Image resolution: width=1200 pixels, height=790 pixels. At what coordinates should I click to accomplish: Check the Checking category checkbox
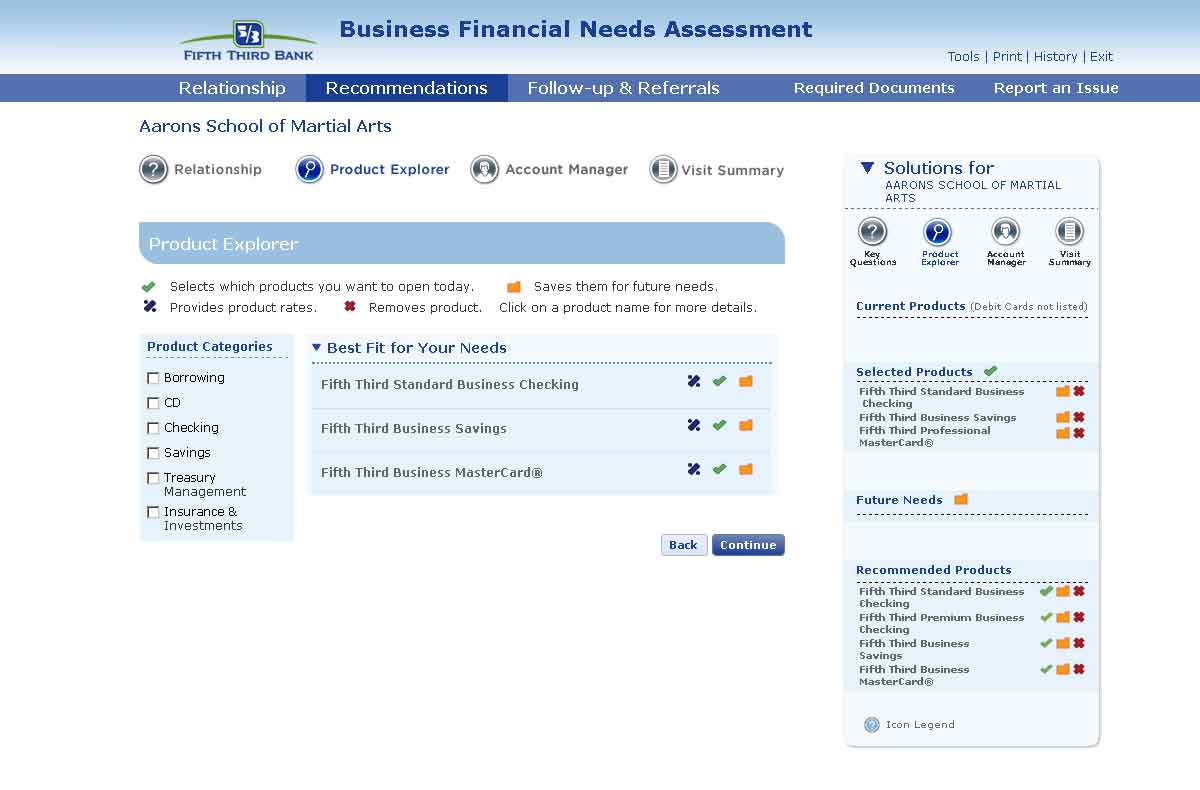pyautogui.click(x=153, y=428)
